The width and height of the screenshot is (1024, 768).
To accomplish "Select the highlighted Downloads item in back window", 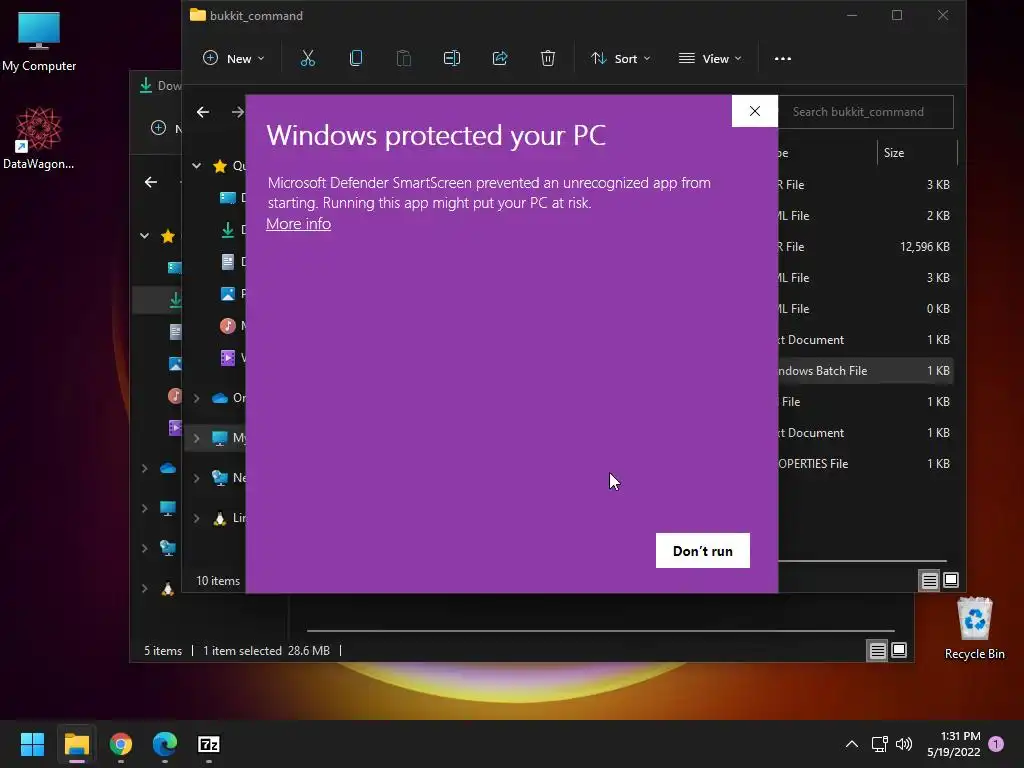I will click(157, 300).
